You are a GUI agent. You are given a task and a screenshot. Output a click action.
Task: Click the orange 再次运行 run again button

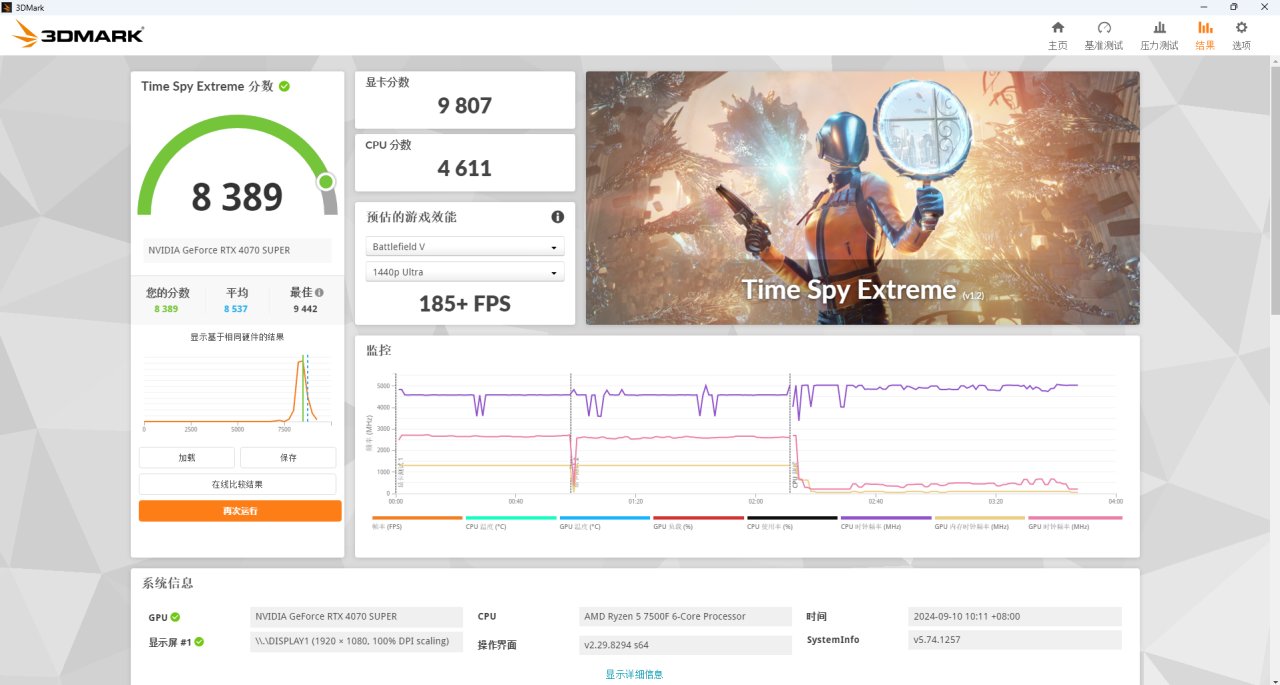pos(240,511)
